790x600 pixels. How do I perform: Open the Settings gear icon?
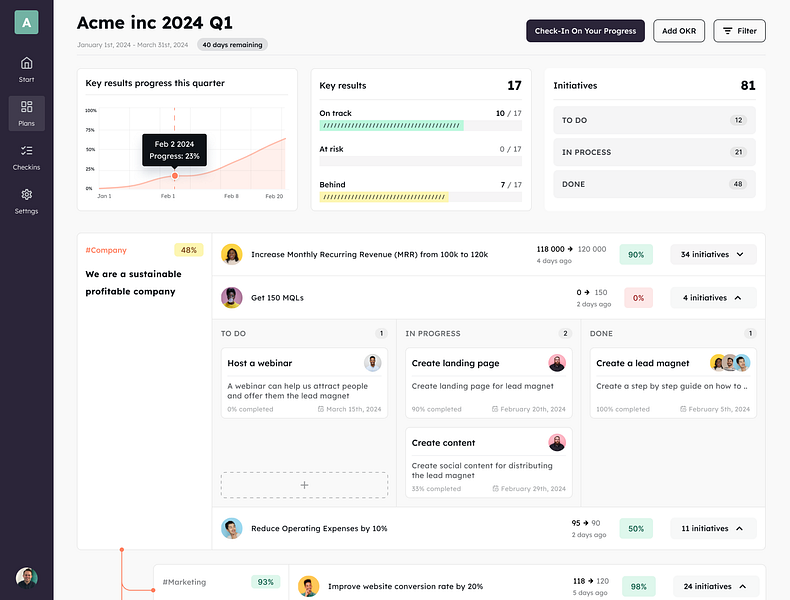[27, 194]
